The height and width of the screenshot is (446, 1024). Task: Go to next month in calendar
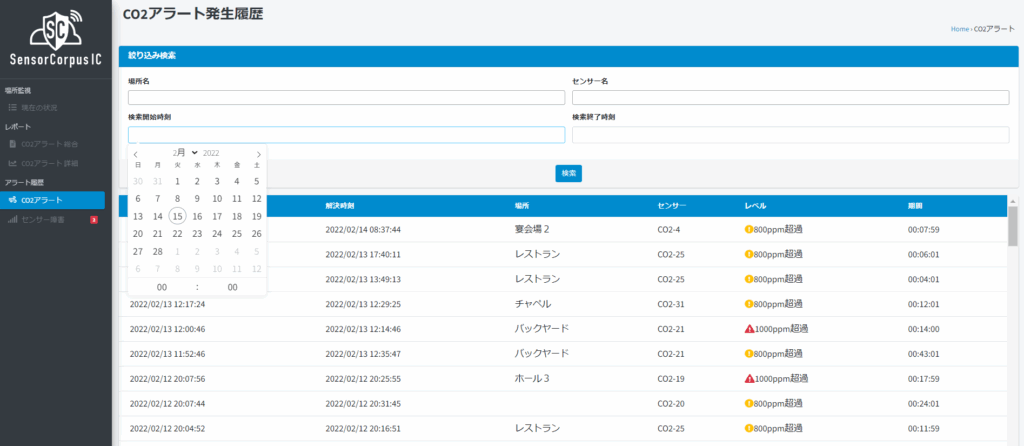tap(258, 153)
